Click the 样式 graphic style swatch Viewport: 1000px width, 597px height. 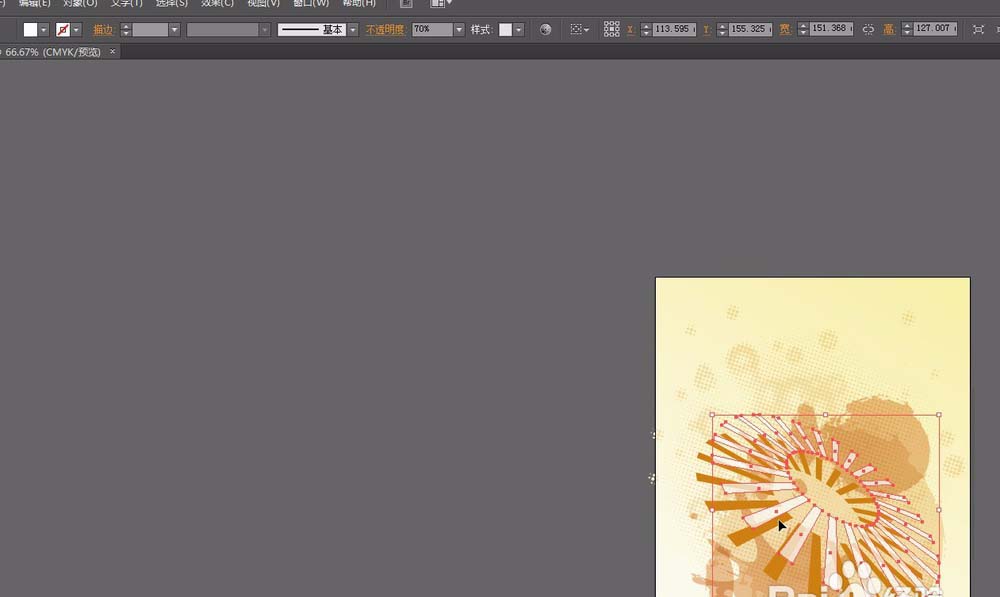click(x=505, y=29)
